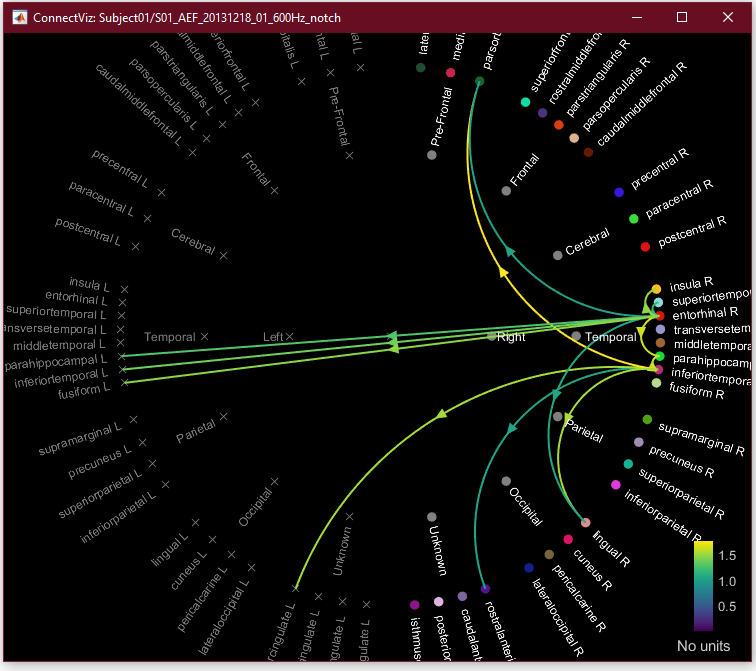
Task: Click the dark blue lateraloccipital R node
Action: click(529, 568)
